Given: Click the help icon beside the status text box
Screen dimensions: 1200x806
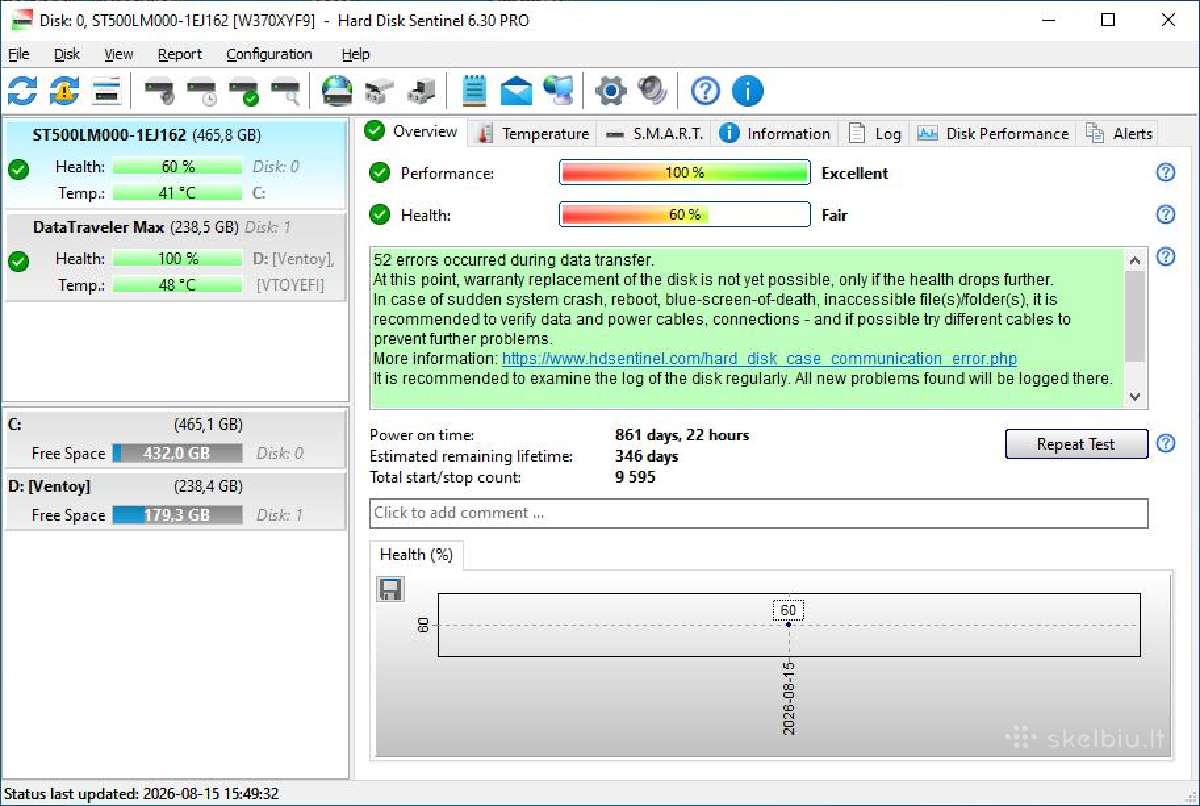Looking at the screenshot, I should (x=1165, y=258).
